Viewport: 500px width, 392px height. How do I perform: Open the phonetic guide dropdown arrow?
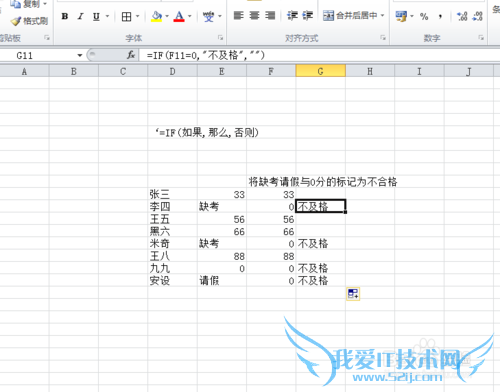click(220, 16)
